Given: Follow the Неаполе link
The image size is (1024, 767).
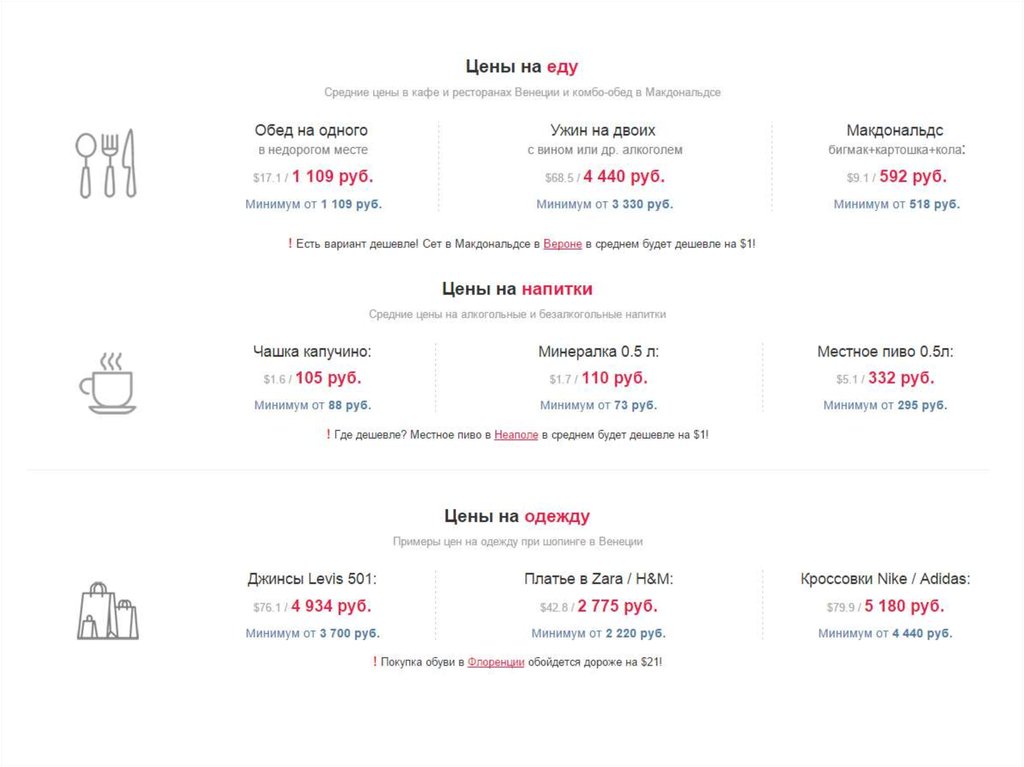Looking at the screenshot, I should 516,435.
